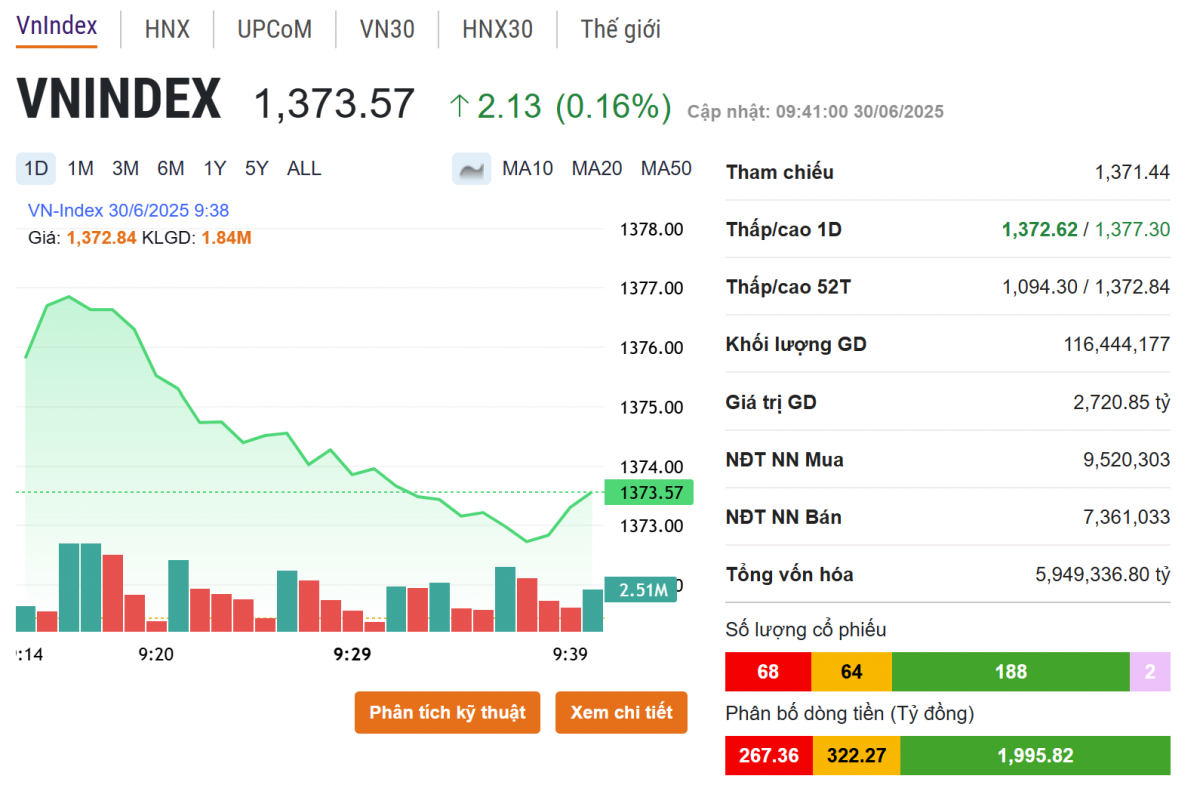Screen dimensions: 1200x785
Task: Select the 5Y time range
Action: 257,169
